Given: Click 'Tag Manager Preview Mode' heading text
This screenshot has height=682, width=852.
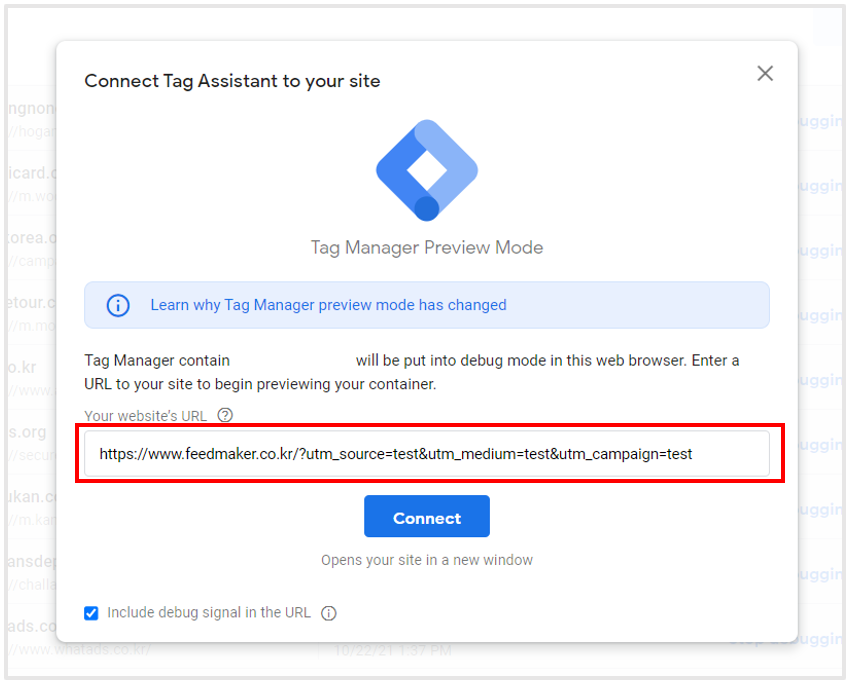Looking at the screenshot, I should pos(427,247).
